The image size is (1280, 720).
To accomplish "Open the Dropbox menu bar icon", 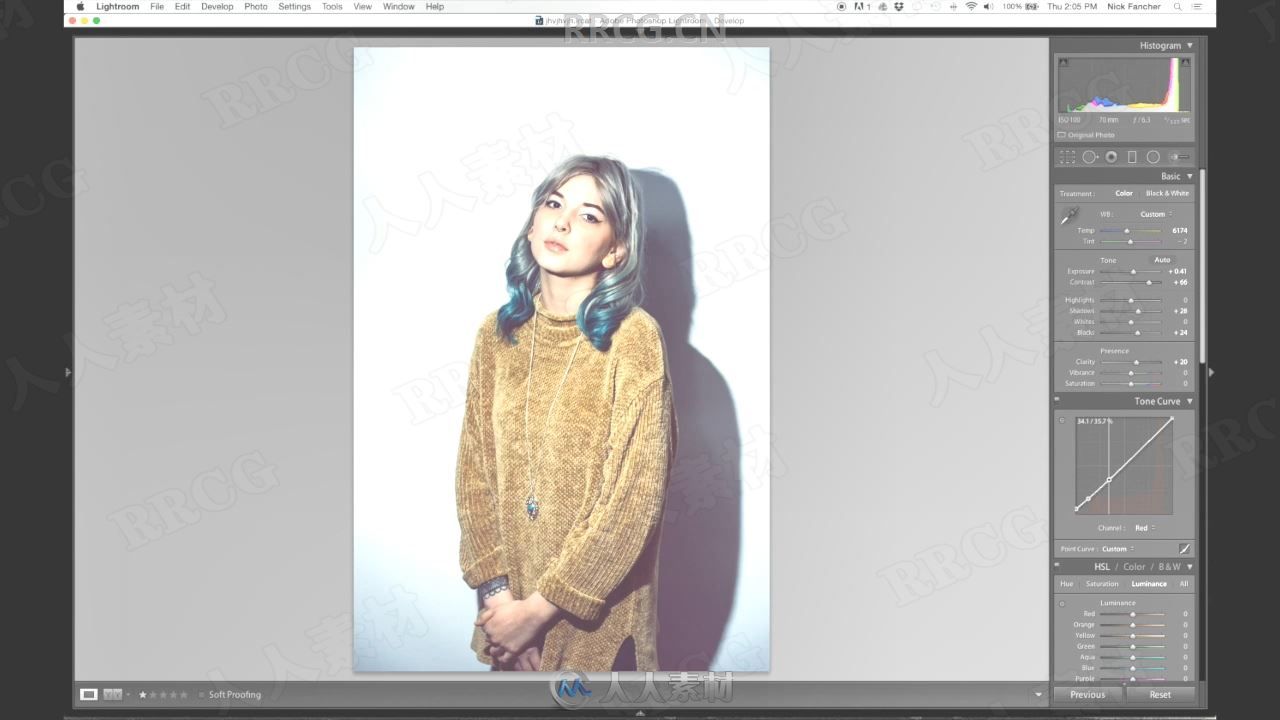I will [x=898, y=6].
